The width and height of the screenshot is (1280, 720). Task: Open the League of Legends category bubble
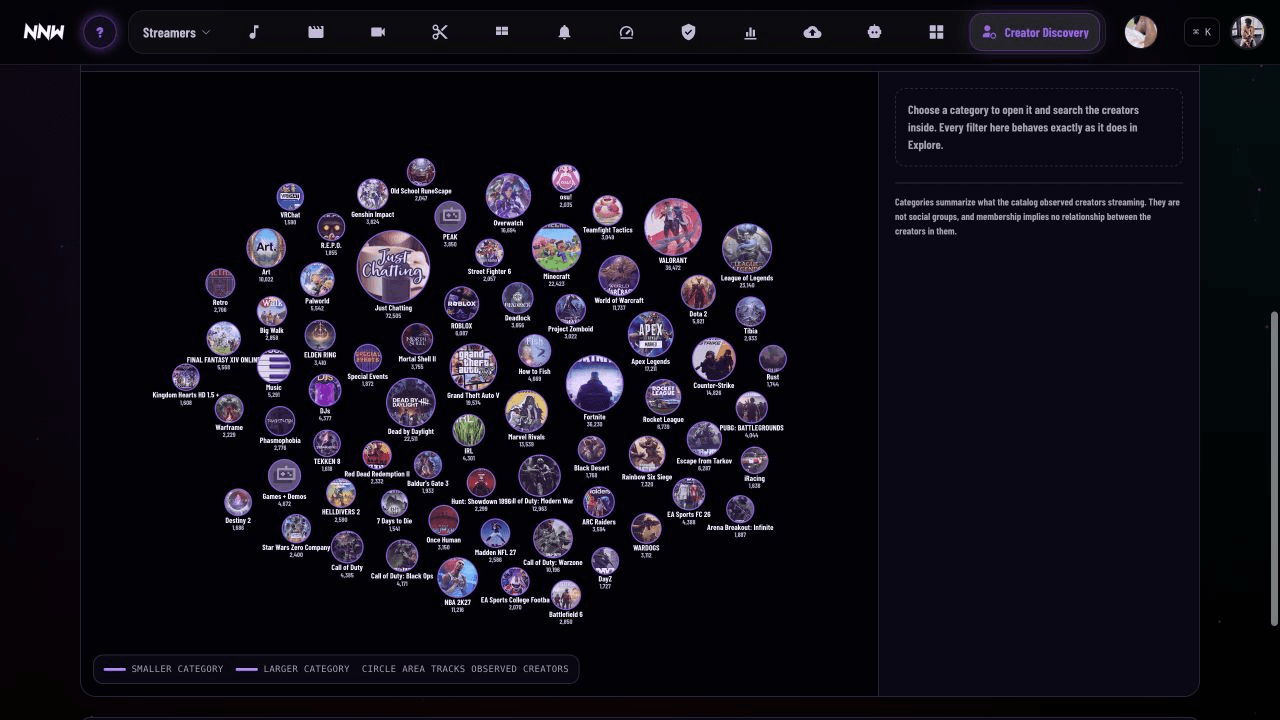(x=747, y=249)
